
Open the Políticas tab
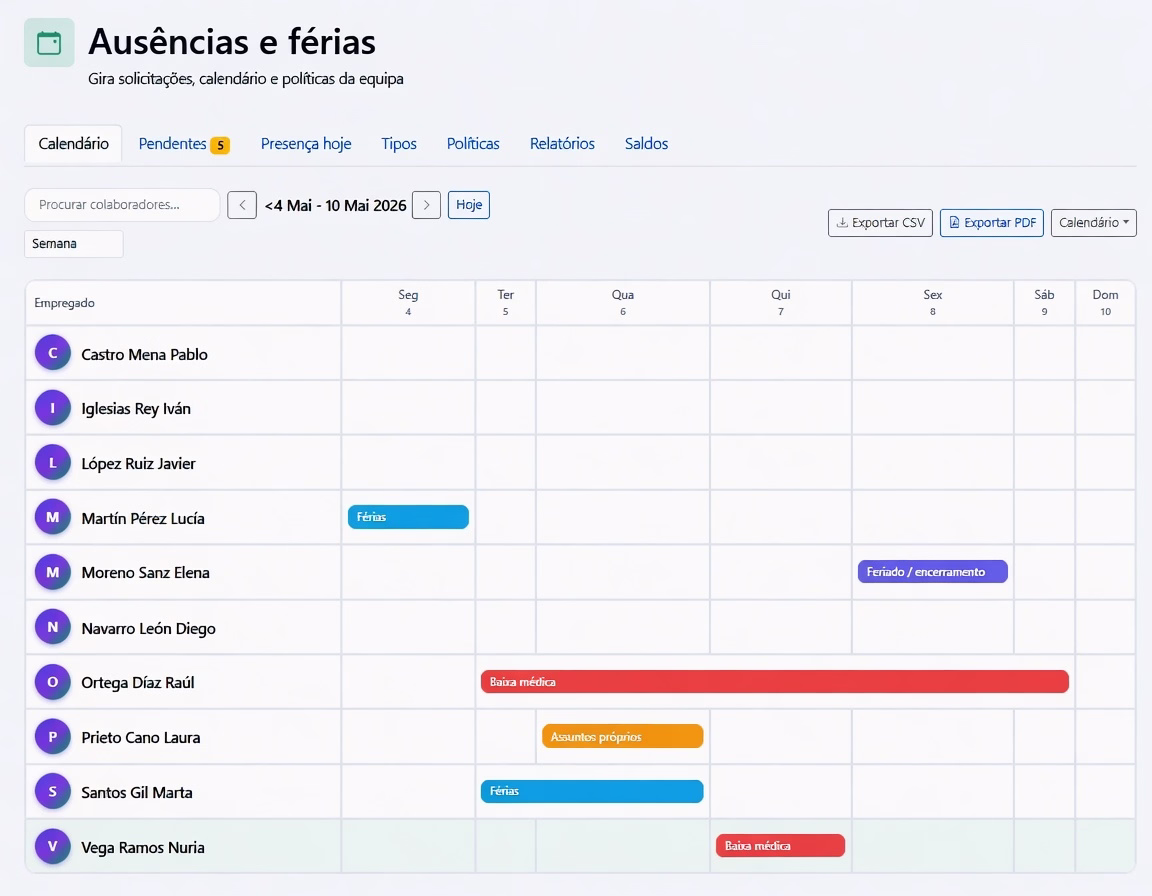(473, 143)
